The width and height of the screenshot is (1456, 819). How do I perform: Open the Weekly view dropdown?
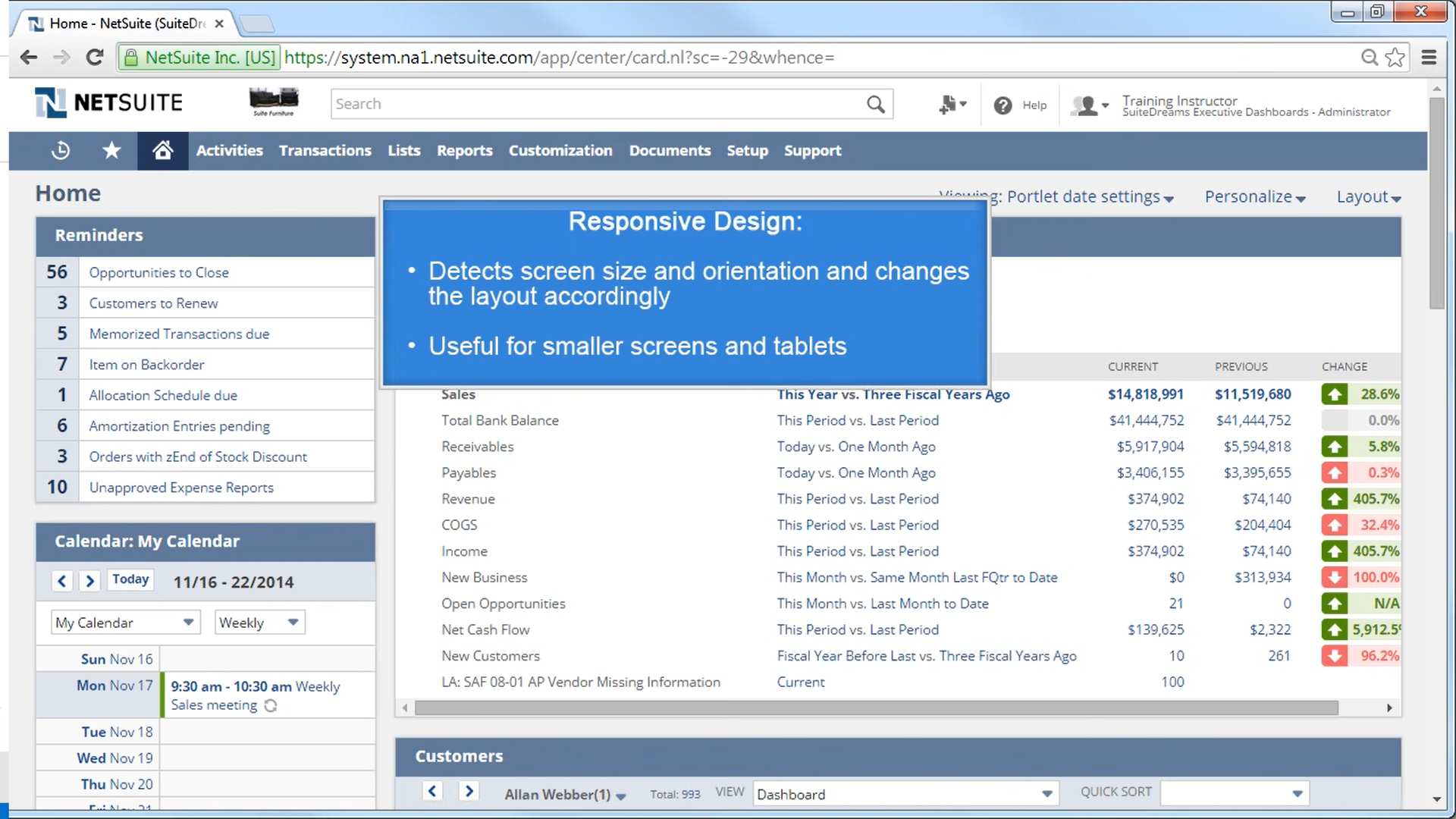point(259,623)
